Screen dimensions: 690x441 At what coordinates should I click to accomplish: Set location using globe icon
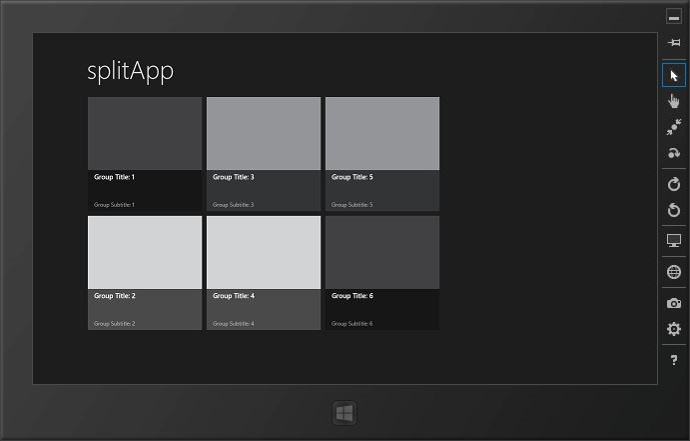pos(674,272)
